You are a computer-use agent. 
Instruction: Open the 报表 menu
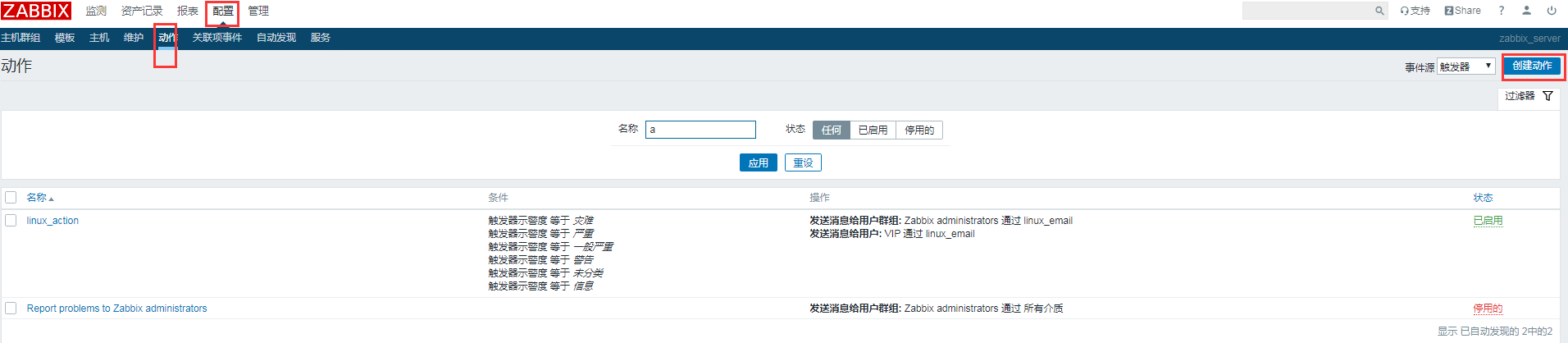[x=188, y=11]
